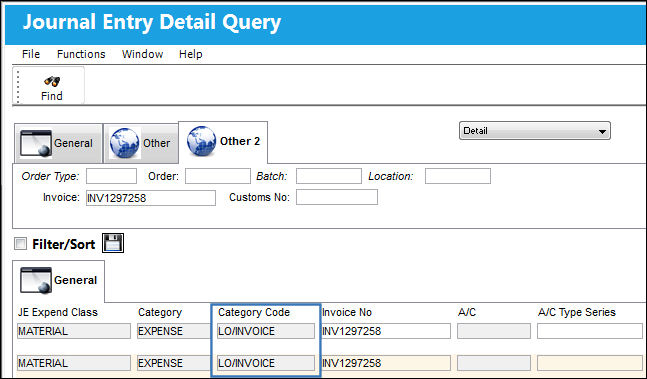The image size is (647, 379).
Task: Click the Order Type input field
Action: (x=111, y=176)
